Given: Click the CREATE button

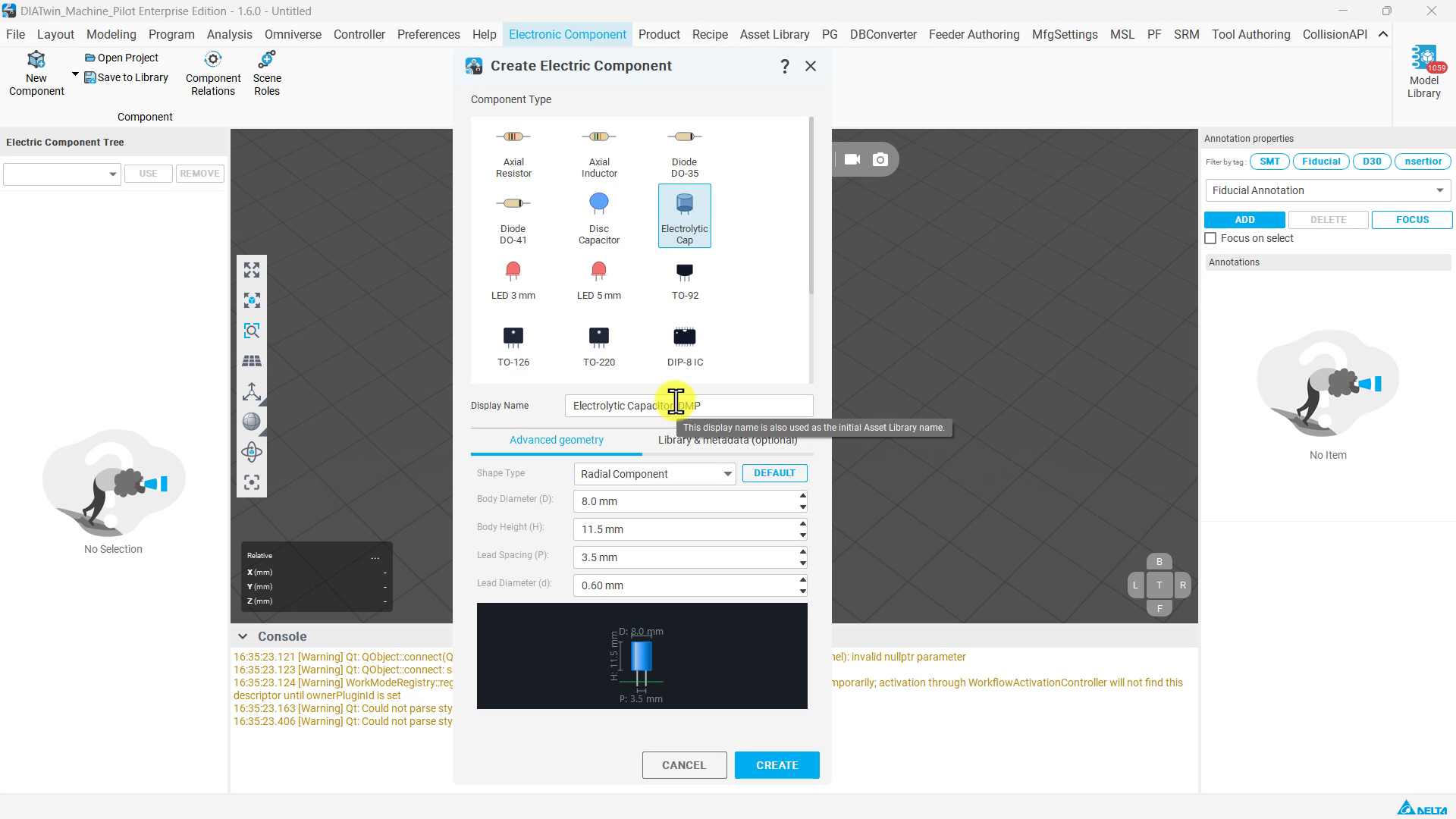Looking at the screenshot, I should click(777, 765).
